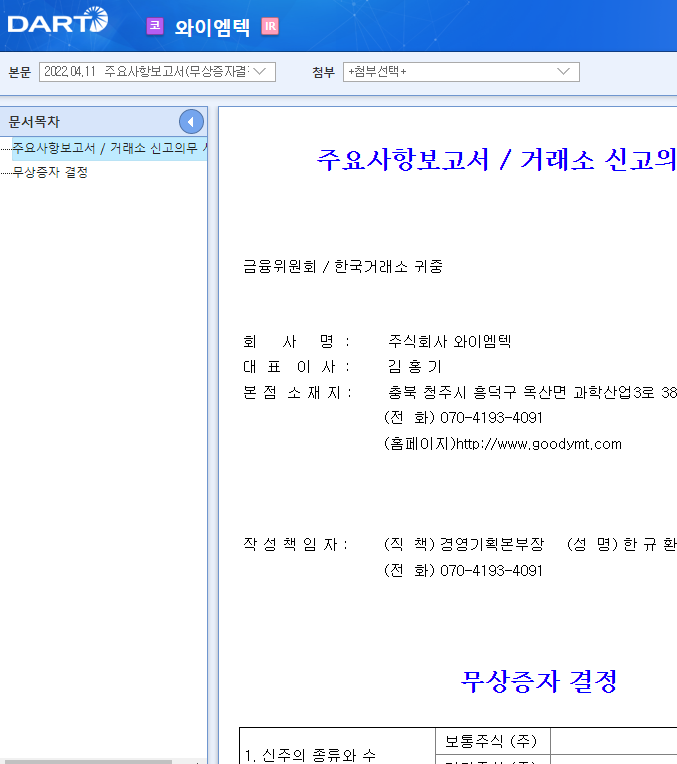Click the blue 무상증자 결정 heading
The width and height of the screenshot is (677, 764).
tap(539, 681)
